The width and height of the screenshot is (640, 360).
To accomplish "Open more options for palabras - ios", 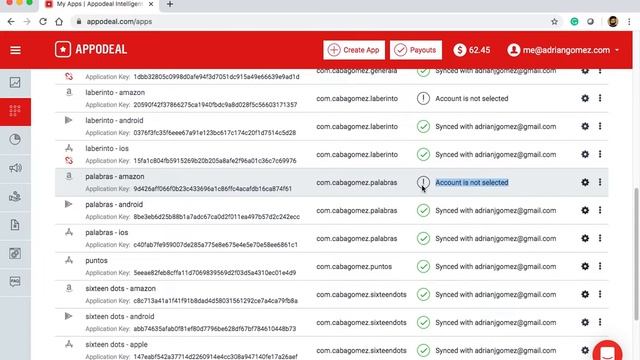I will [600, 238].
